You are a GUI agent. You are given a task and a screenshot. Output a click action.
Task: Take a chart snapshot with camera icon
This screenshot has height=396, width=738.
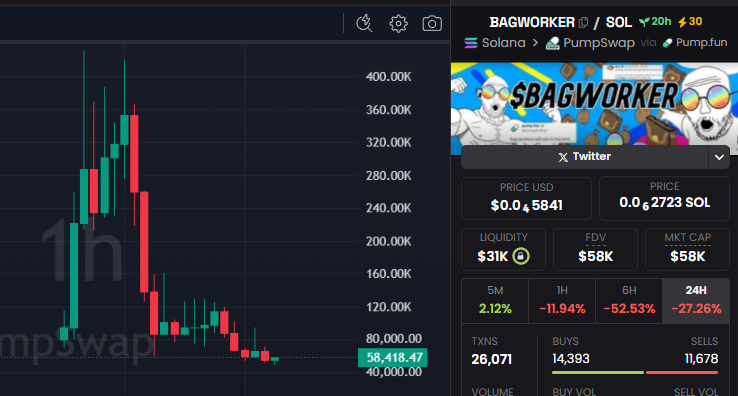[432, 24]
